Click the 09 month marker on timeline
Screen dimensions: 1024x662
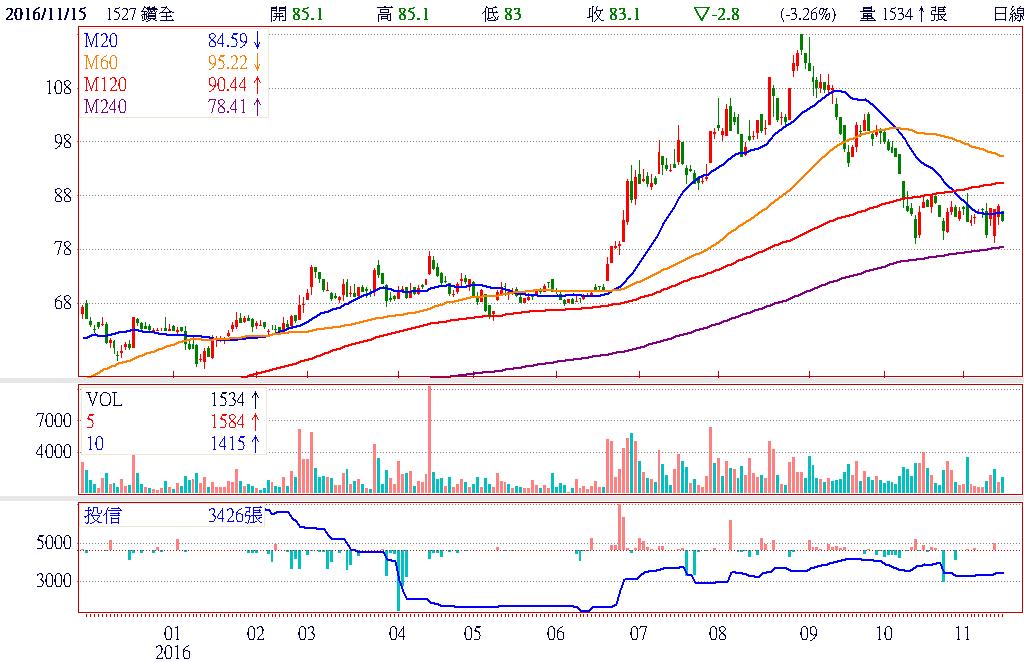click(808, 633)
